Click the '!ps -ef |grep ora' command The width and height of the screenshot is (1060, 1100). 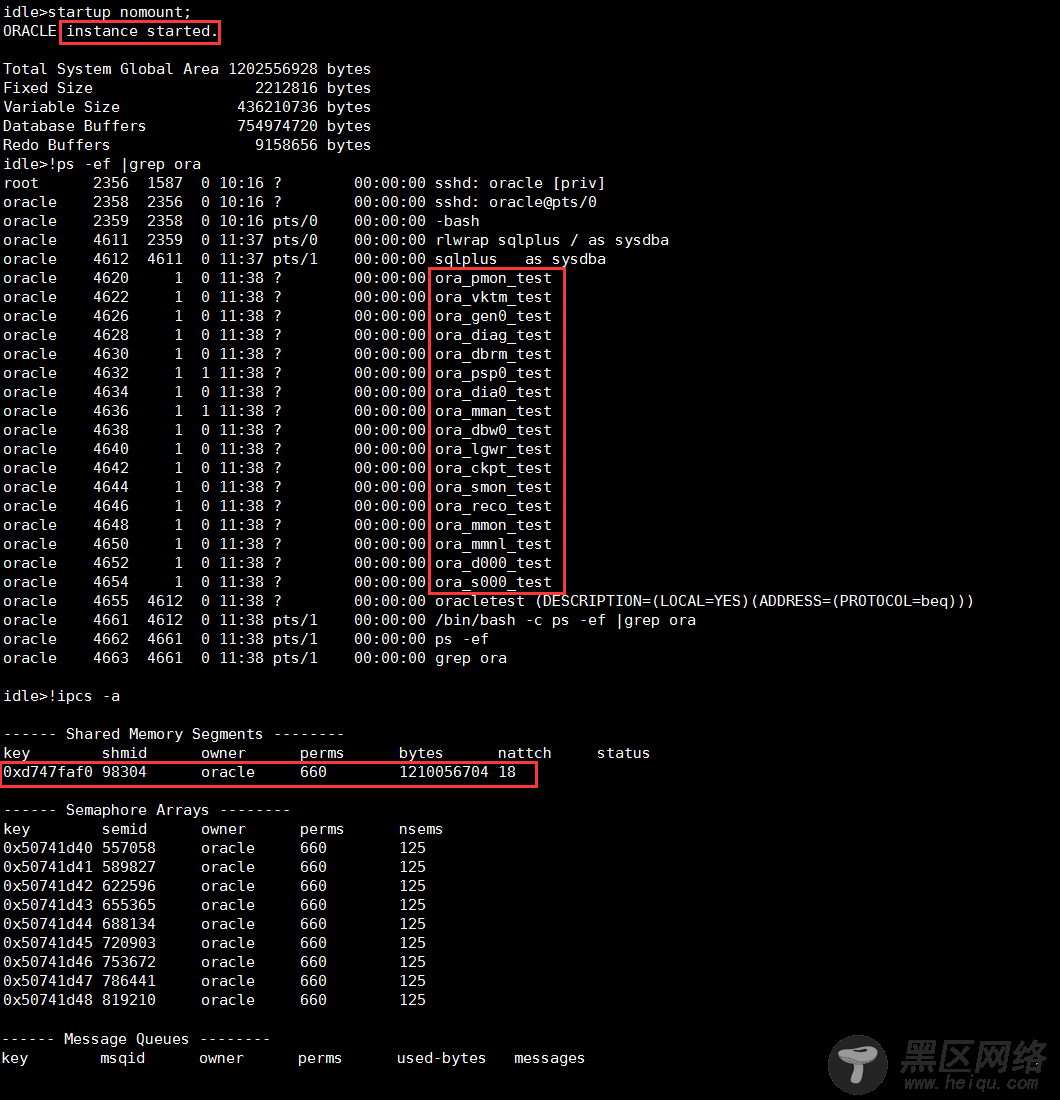tap(124, 163)
